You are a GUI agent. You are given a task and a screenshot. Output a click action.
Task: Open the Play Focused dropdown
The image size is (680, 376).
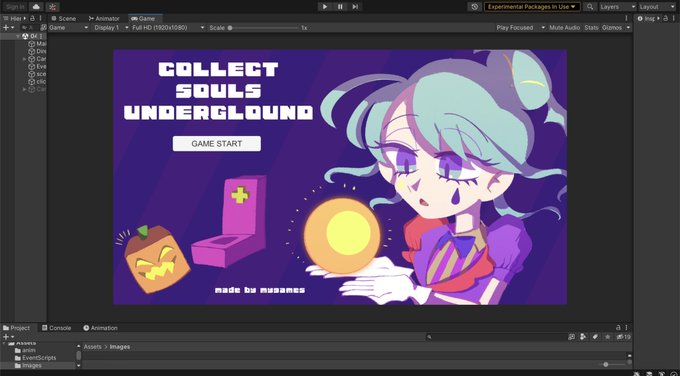pyautogui.click(x=520, y=27)
